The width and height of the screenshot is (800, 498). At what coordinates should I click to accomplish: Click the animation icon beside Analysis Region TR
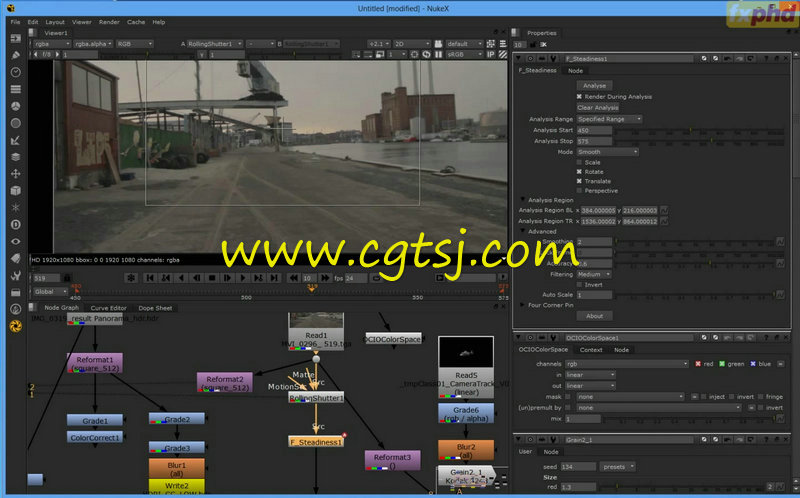(664, 221)
